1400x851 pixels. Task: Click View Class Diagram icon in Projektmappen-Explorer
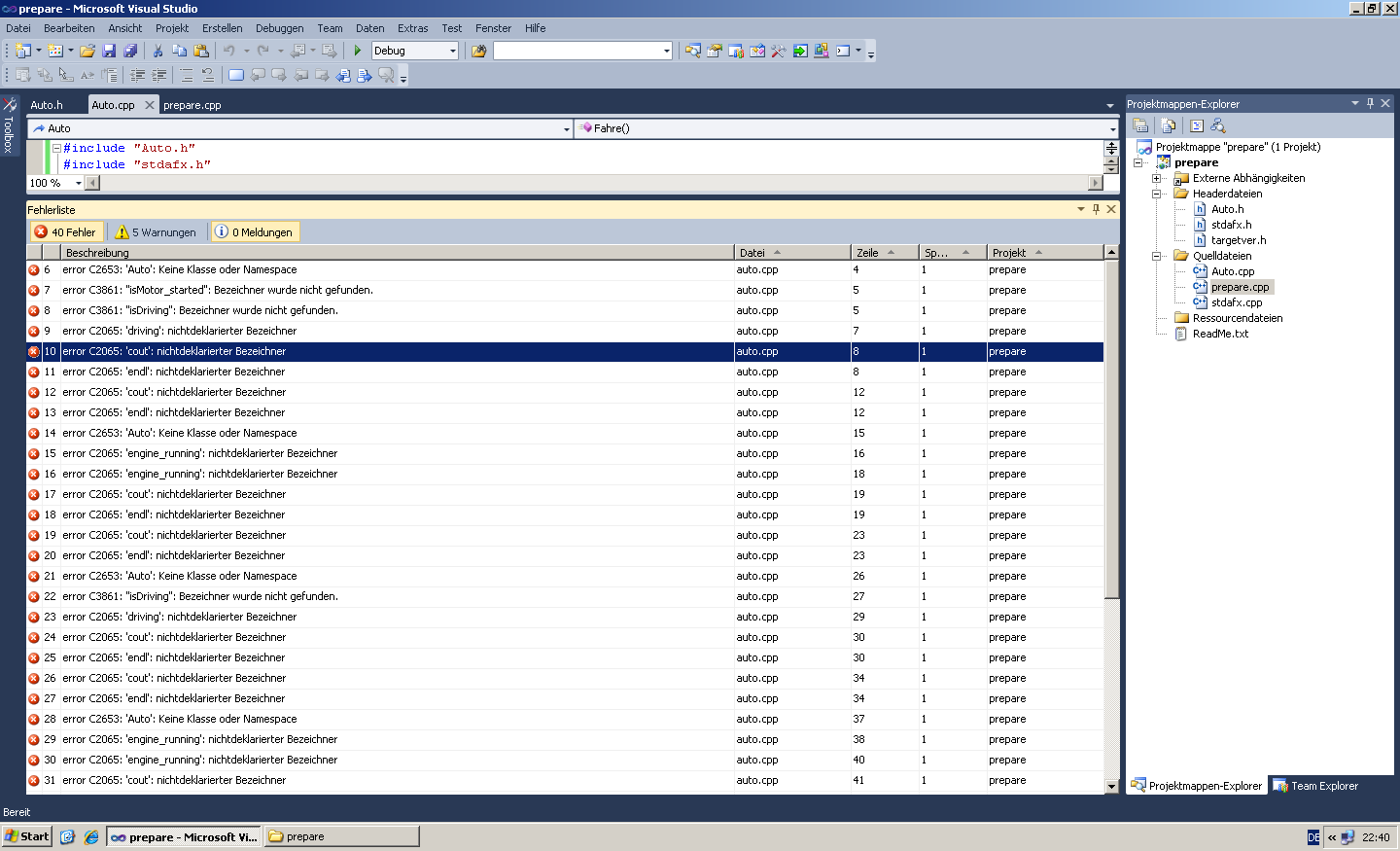[x=1218, y=125]
